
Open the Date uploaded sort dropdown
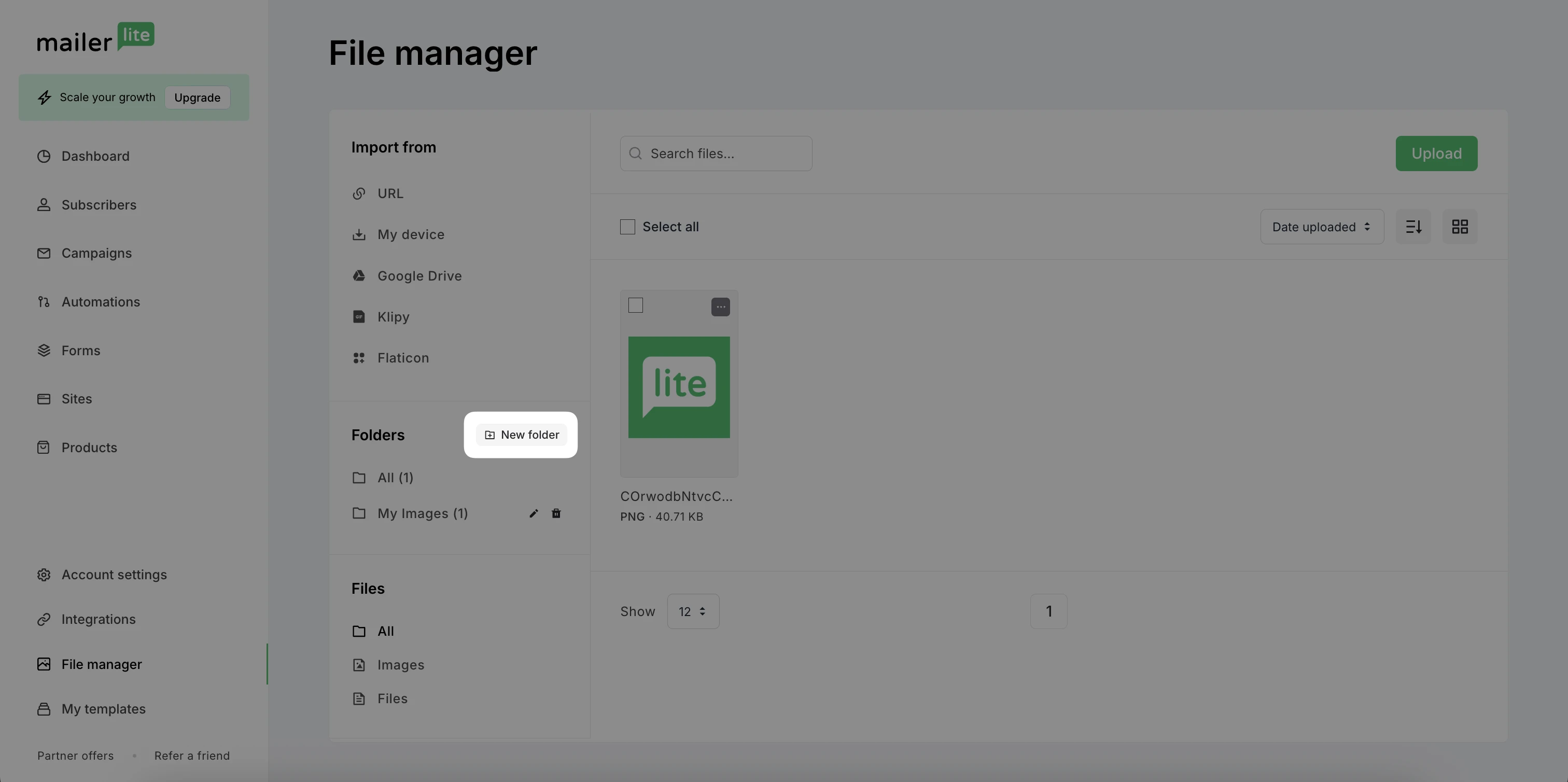coord(1322,227)
